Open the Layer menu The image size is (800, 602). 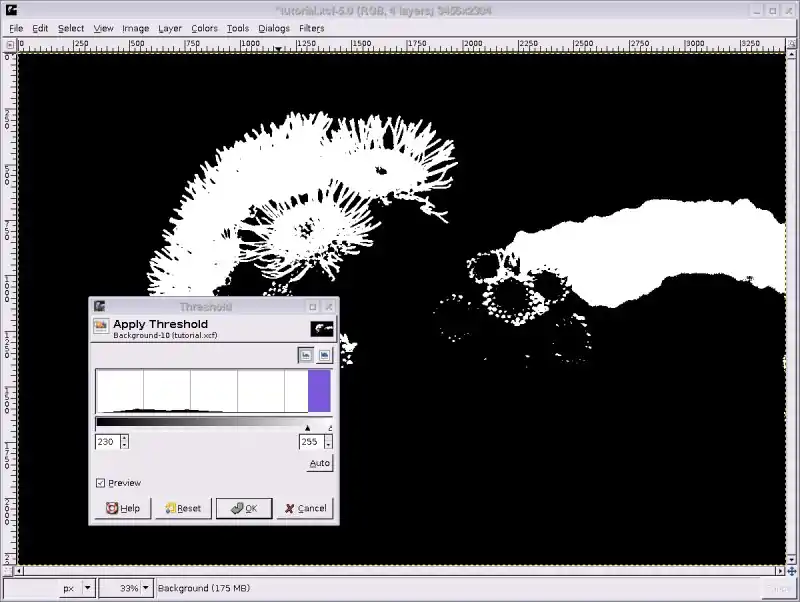(x=170, y=28)
